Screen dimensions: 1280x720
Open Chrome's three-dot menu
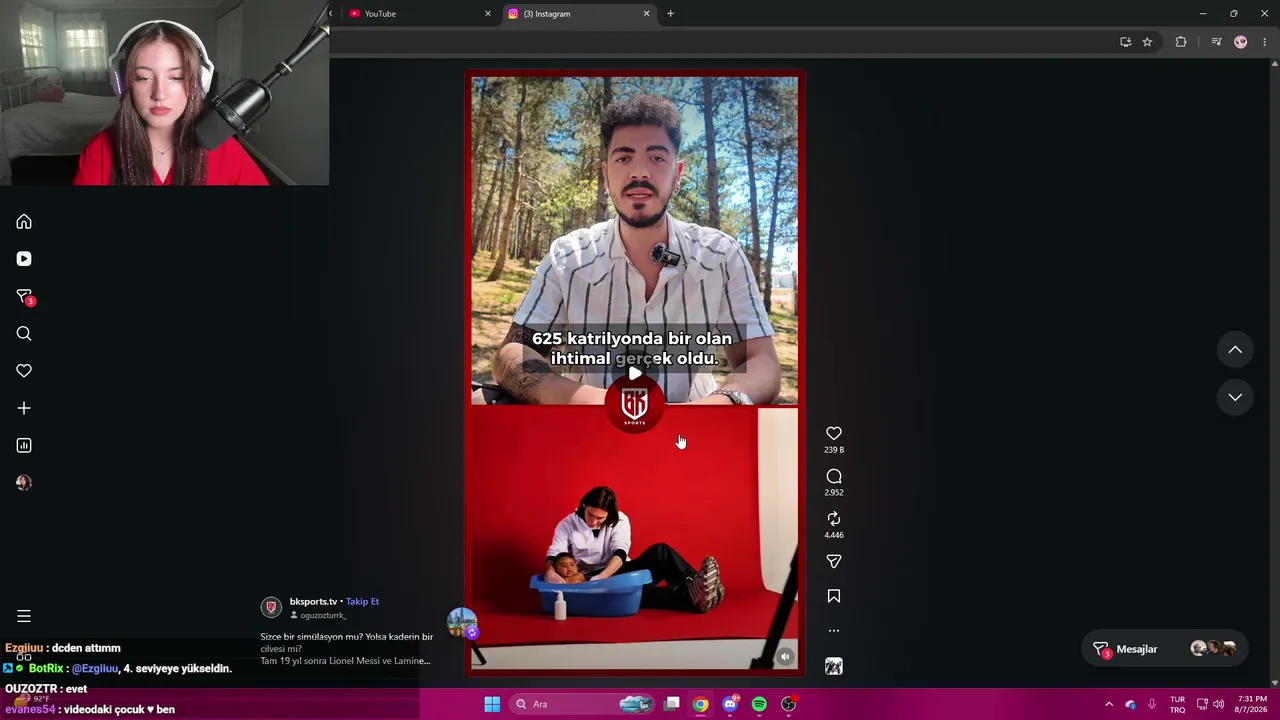[x=1265, y=42]
